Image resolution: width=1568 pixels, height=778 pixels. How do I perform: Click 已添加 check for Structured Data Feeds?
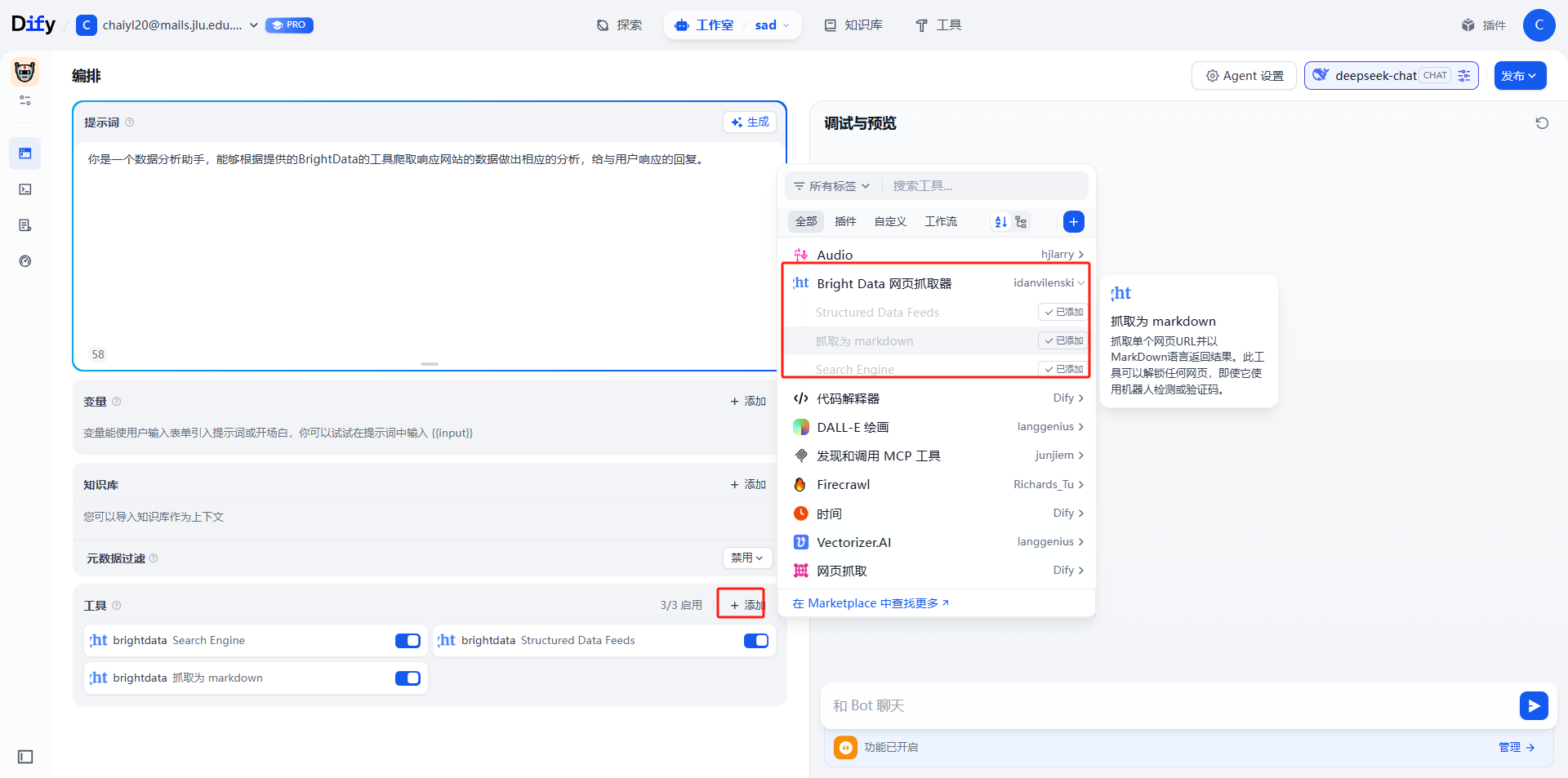tap(1062, 312)
